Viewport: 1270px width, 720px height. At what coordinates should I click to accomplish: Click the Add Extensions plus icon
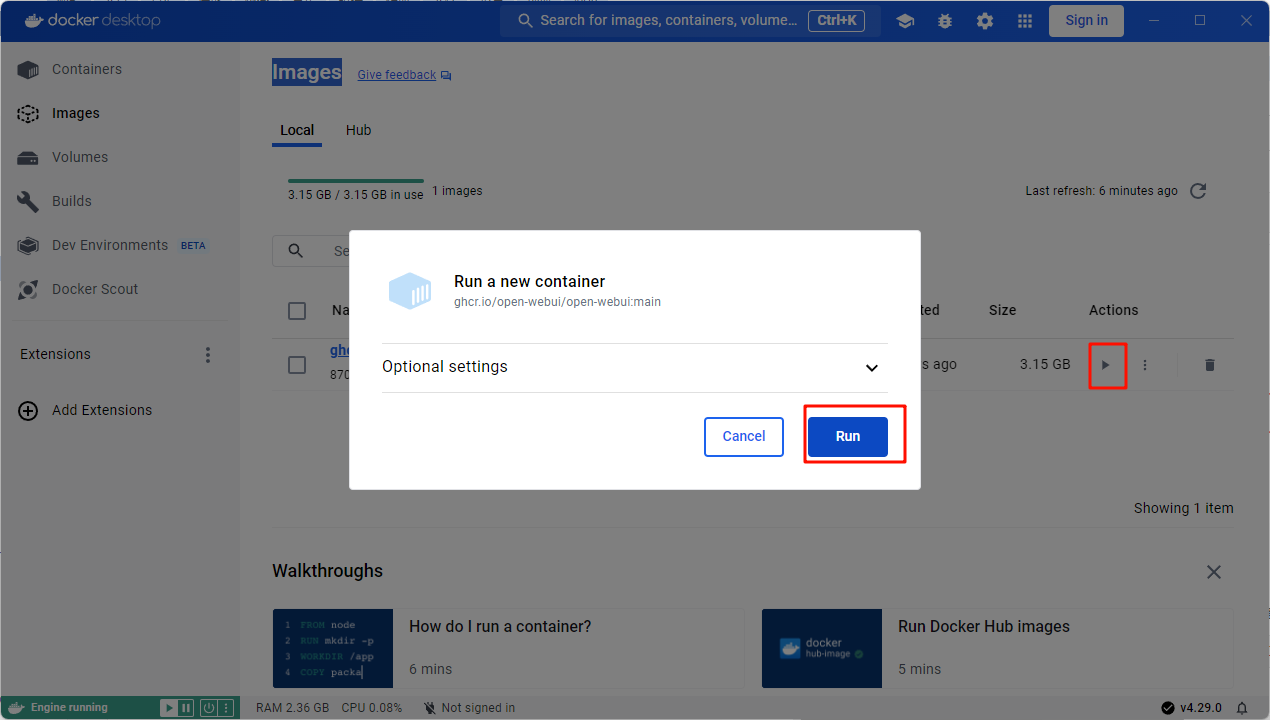pyautogui.click(x=28, y=410)
